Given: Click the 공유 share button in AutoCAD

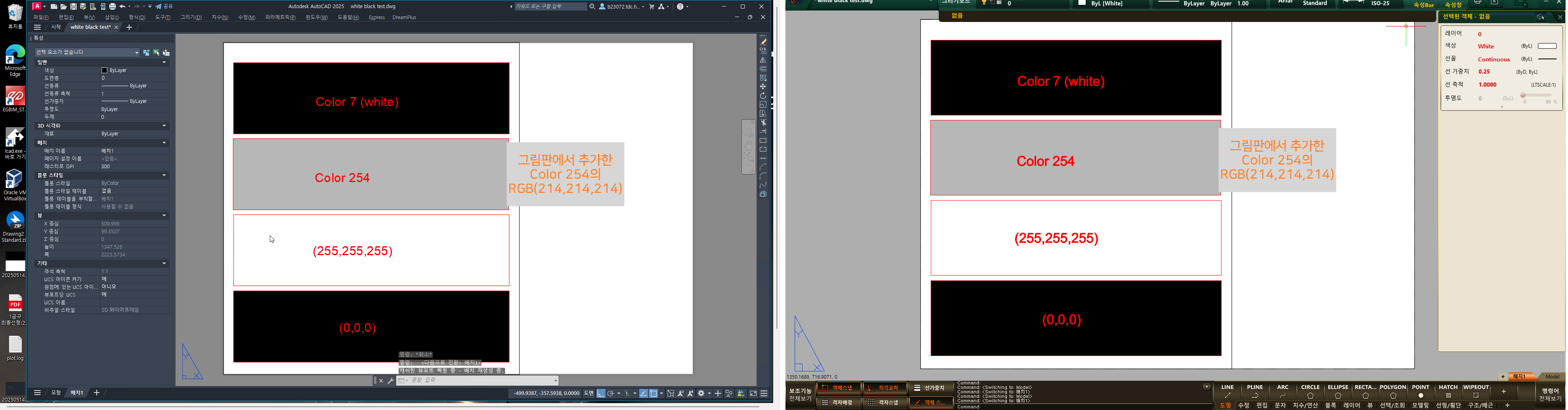Looking at the screenshot, I should point(164,7).
